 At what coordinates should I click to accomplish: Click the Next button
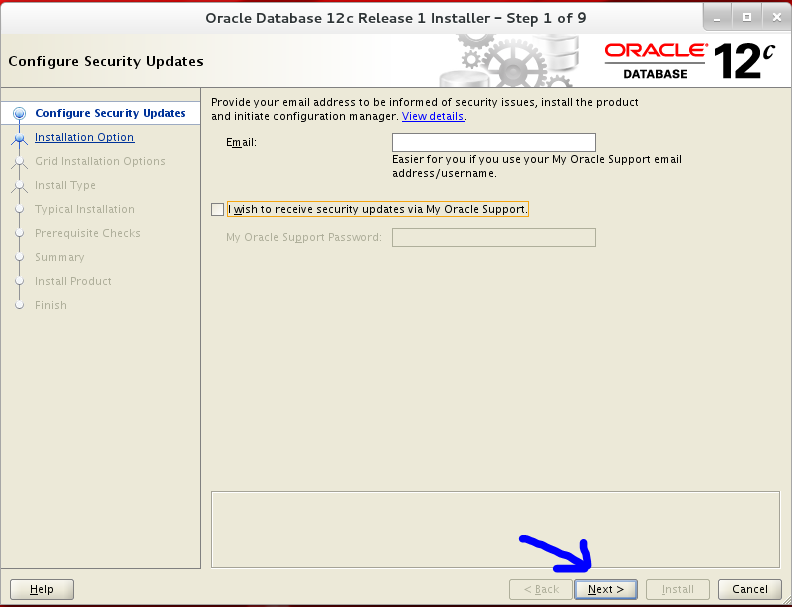click(x=606, y=589)
